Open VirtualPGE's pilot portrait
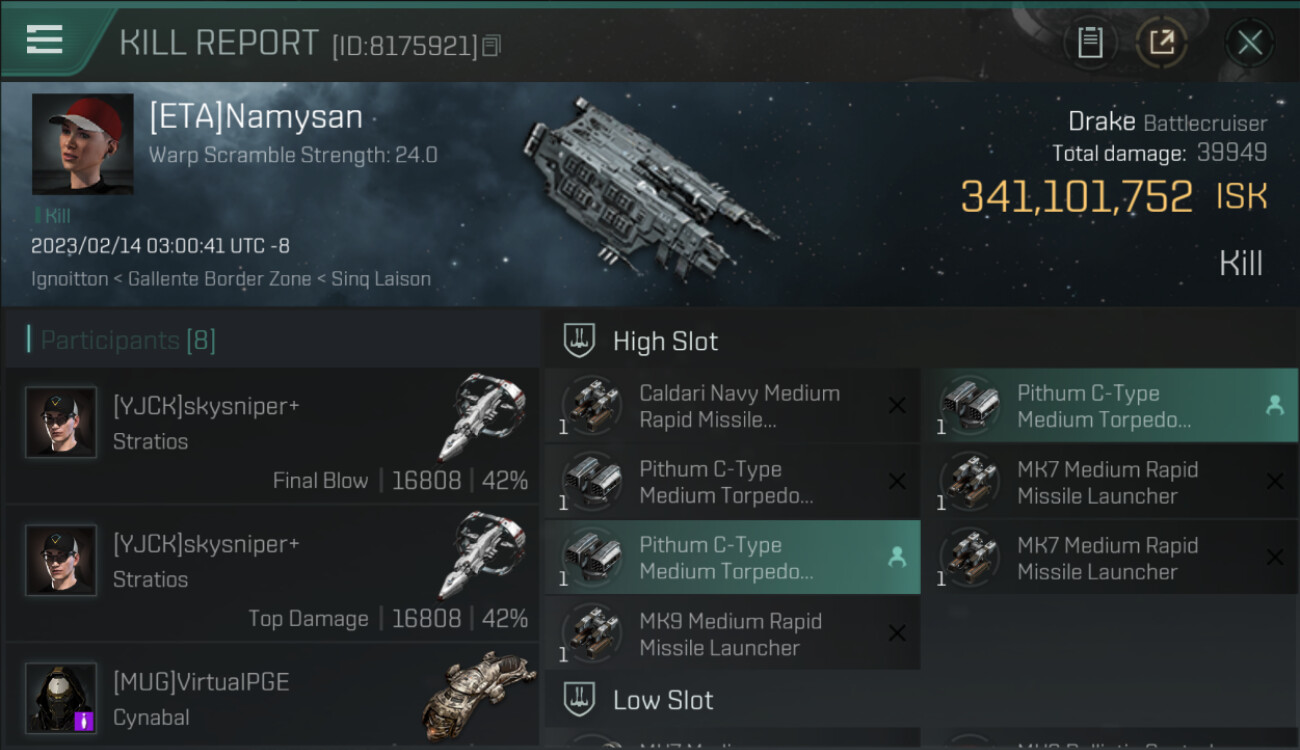 61,698
